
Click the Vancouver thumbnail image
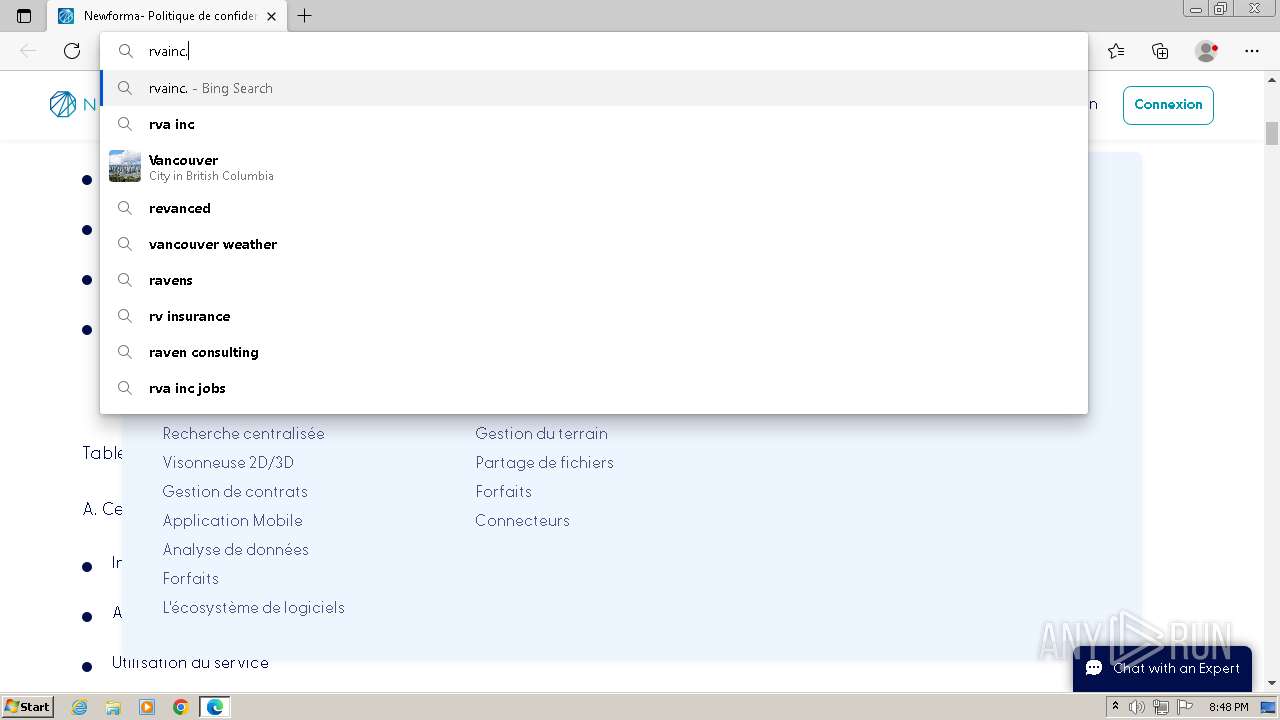[x=125, y=166]
